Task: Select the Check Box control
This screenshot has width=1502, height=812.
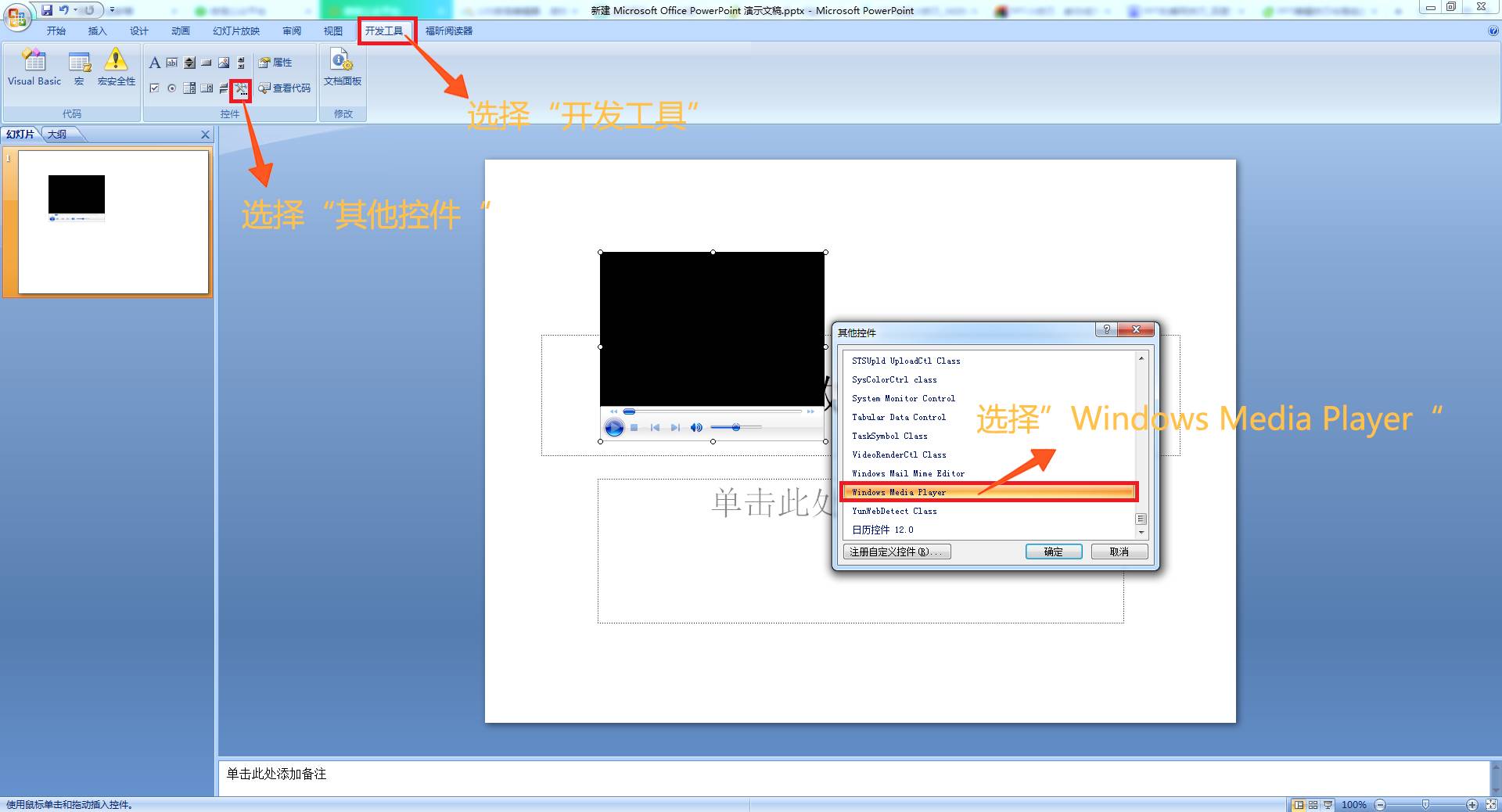Action: [155, 88]
